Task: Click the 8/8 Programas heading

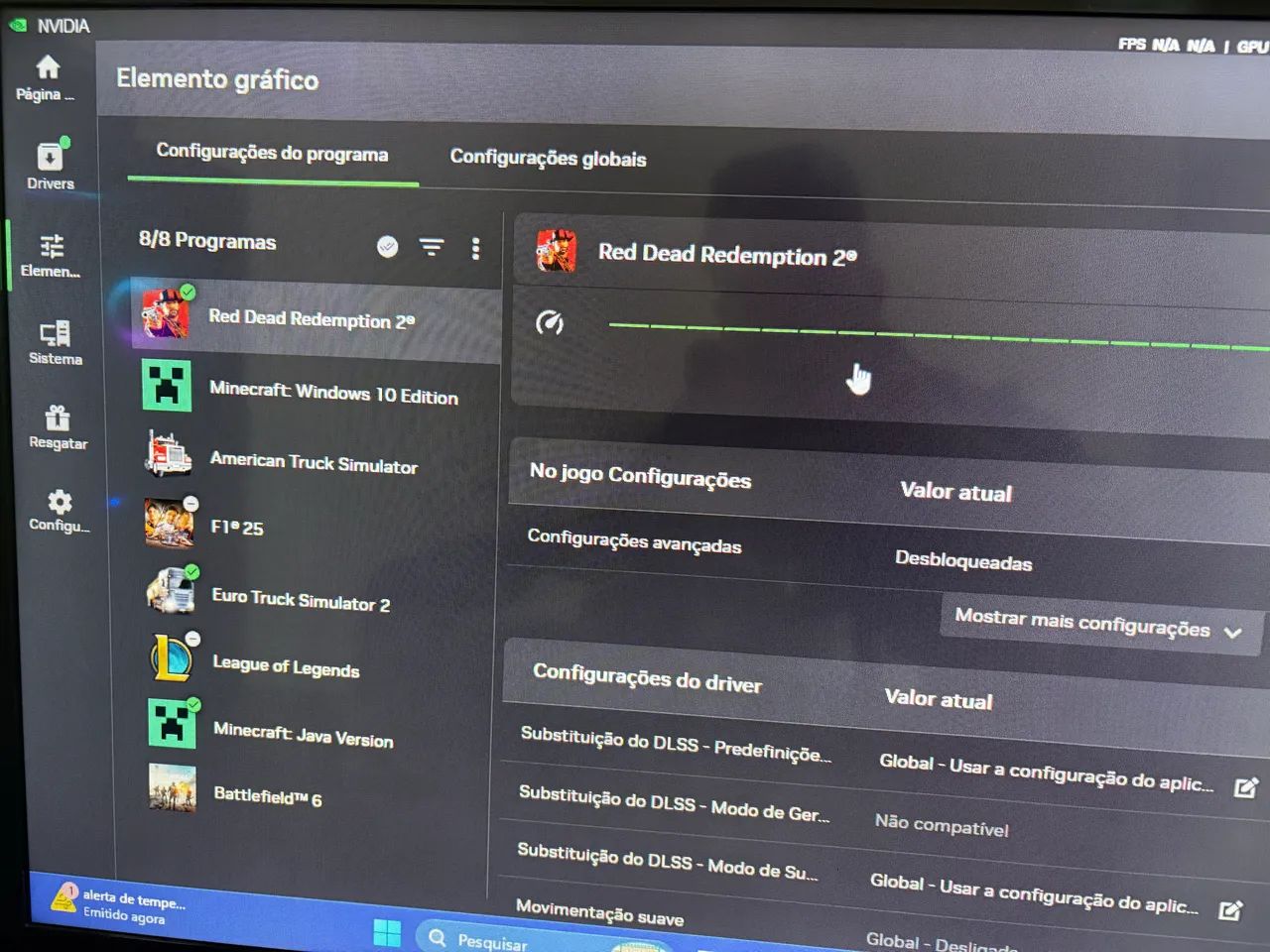Action: [207, 240]
